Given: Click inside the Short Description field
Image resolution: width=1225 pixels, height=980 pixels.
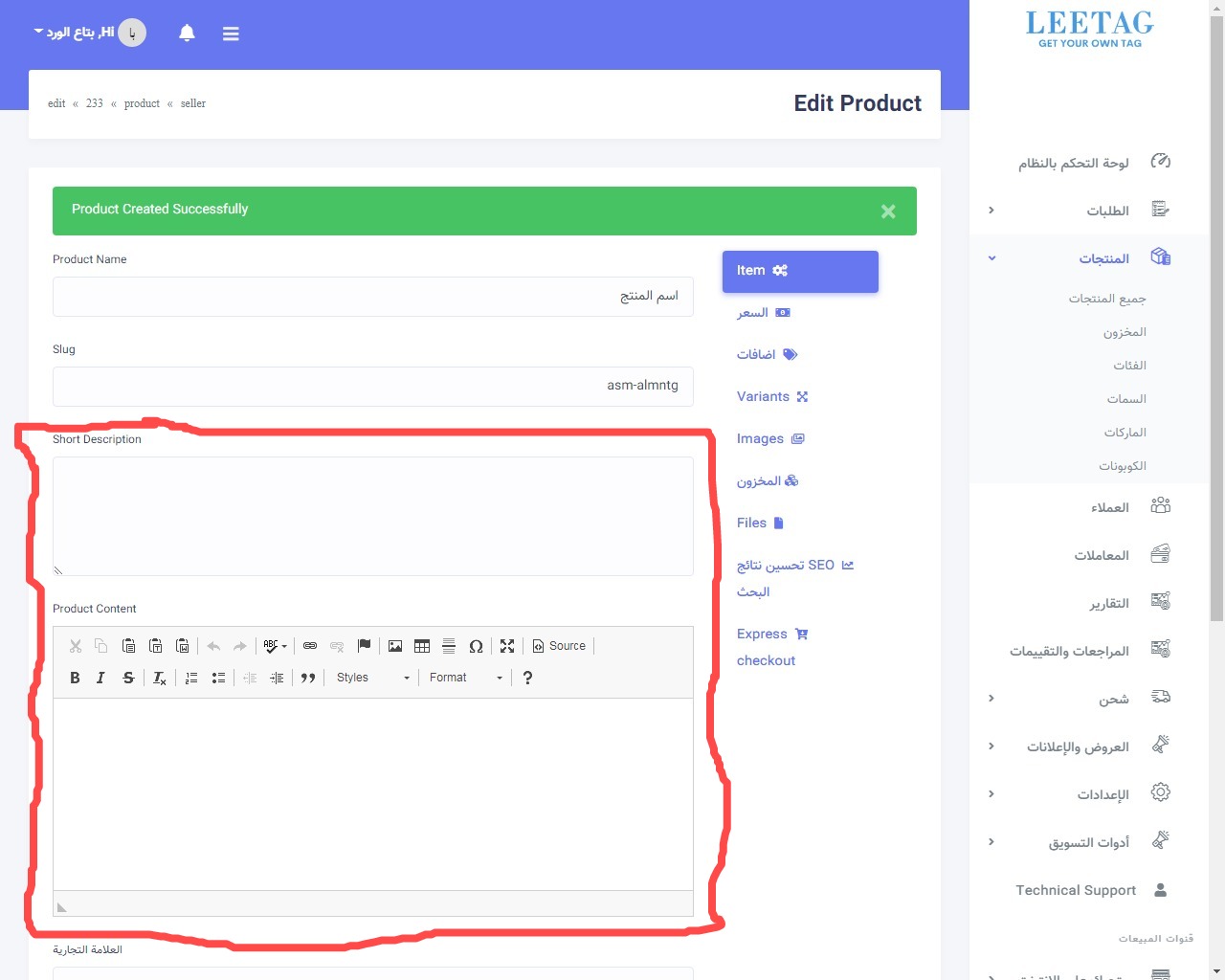Looking at the screenshot, I should coord(372,515).
